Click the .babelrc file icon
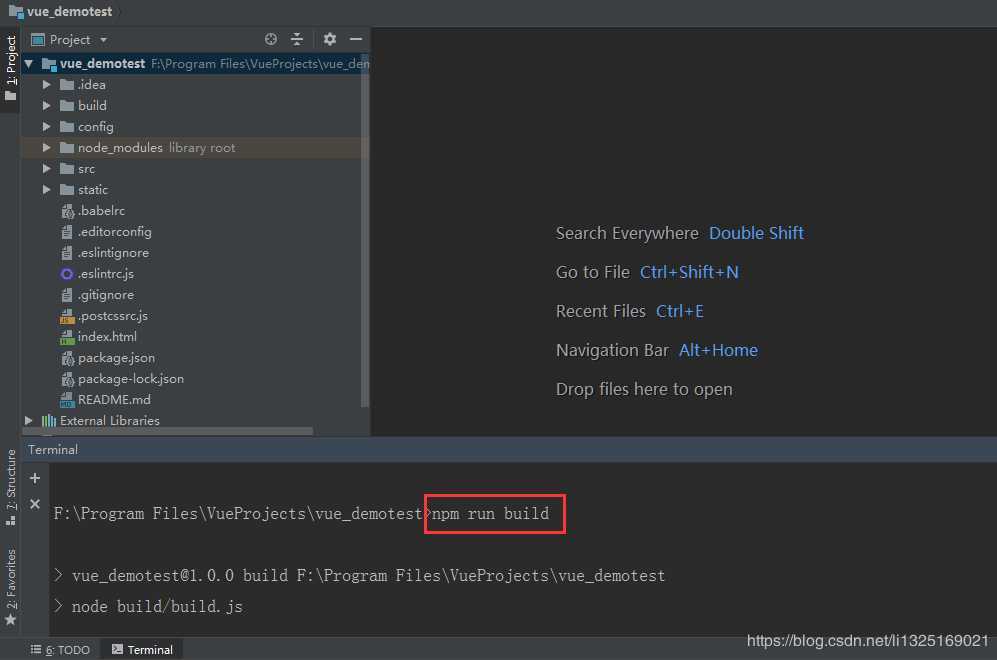 click(67, 211)
